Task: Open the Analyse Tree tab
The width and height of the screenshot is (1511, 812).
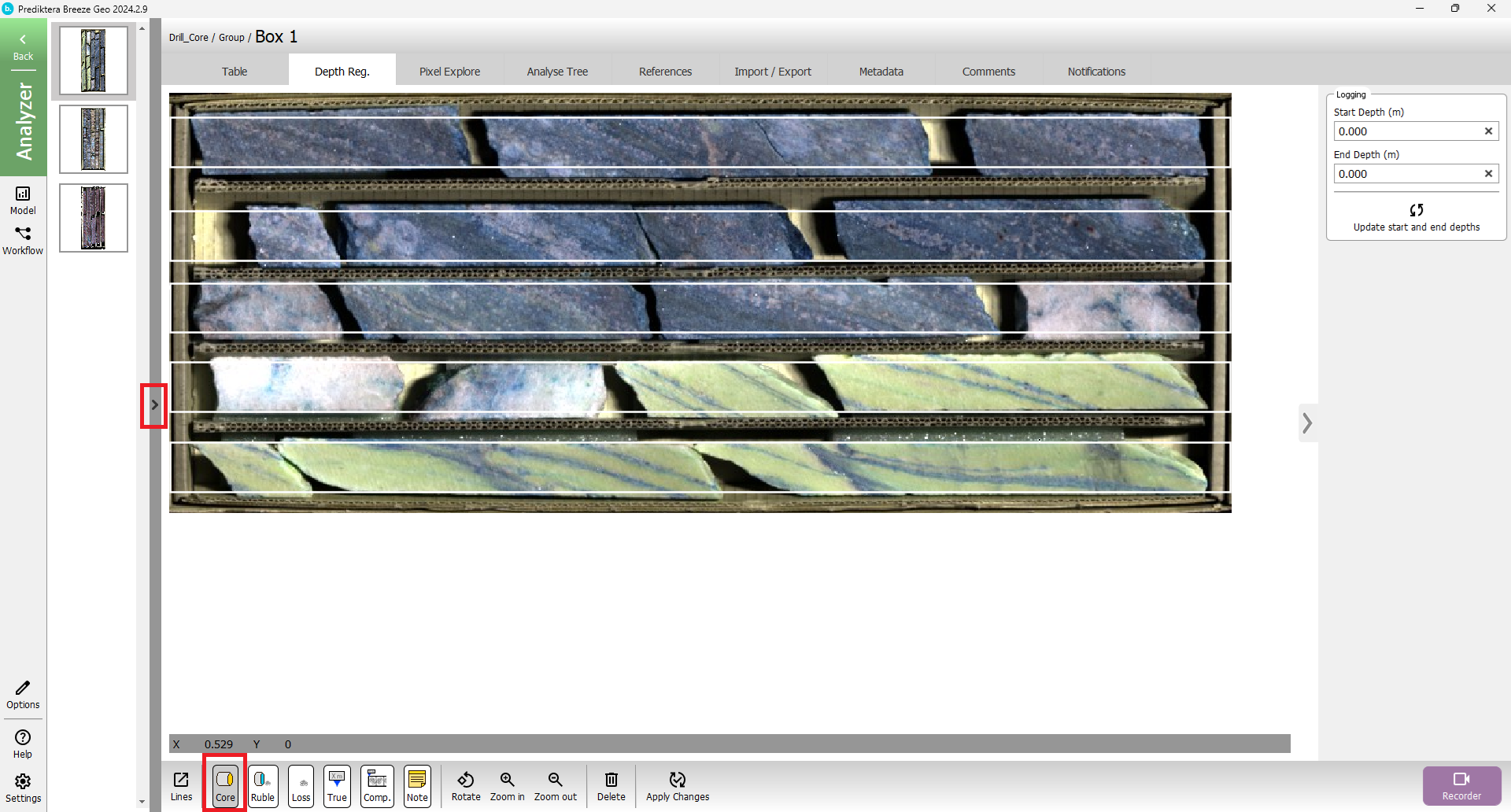Action: coord(557,71)
